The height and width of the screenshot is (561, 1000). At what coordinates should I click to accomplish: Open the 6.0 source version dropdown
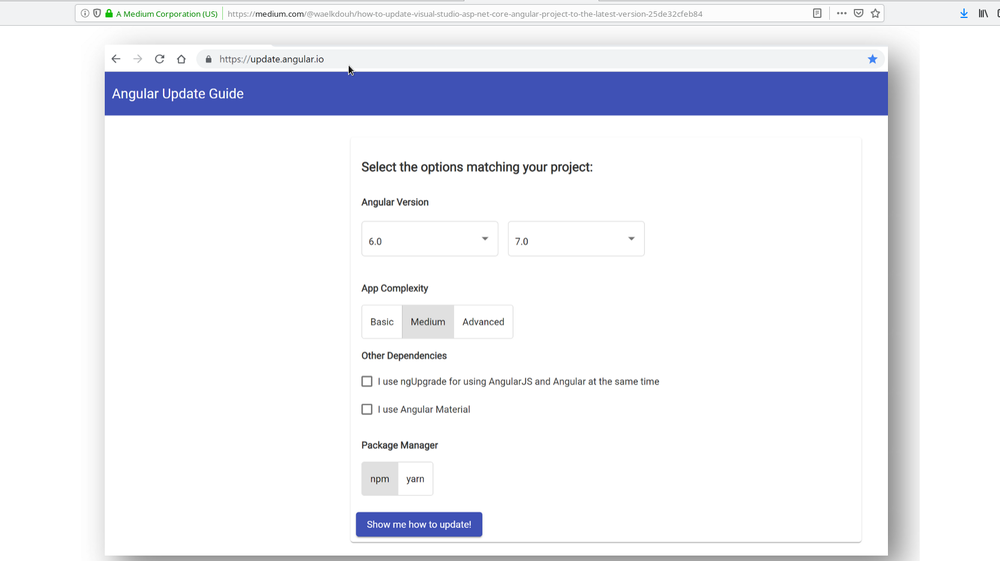coord(429,240)
